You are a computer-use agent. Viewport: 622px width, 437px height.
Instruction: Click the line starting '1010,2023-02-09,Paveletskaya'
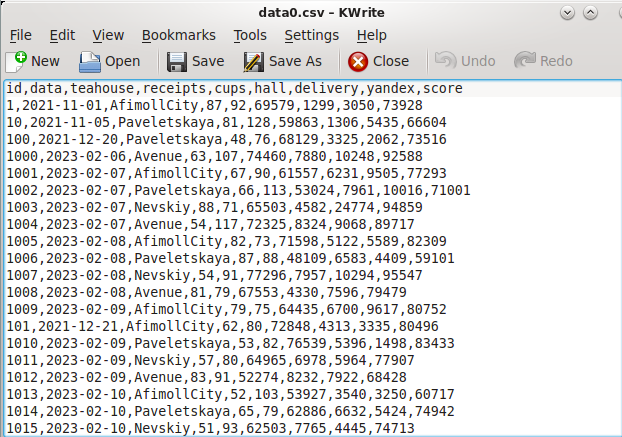(x=230, y=343)
